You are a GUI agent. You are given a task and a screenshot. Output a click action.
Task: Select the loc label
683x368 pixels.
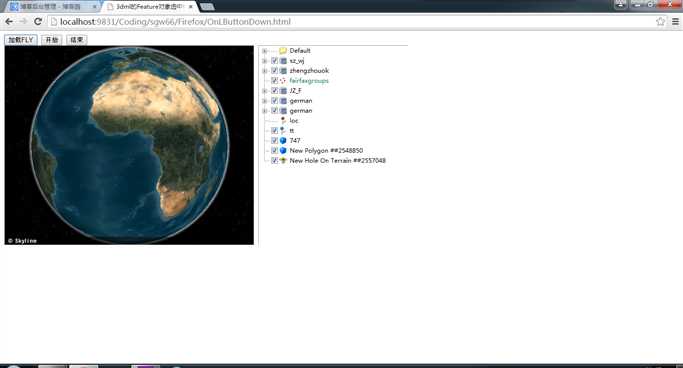pyautogui.click(x=294, y=121)
